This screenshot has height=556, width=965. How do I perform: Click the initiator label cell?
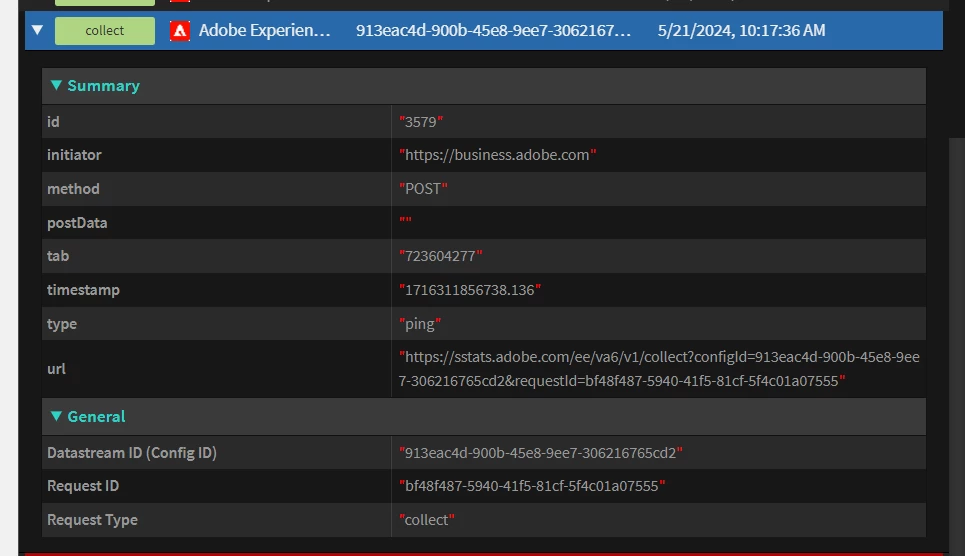[217, 155]
